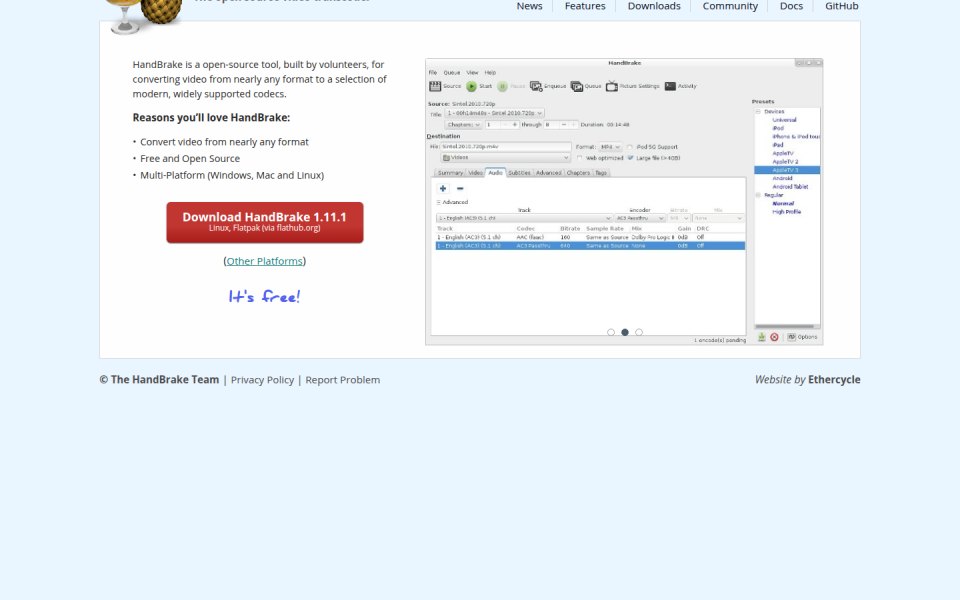Screen dimensions: 960x600
Task: Click the presets list horizontal scrollbar
Action: (x=787, y=326)
